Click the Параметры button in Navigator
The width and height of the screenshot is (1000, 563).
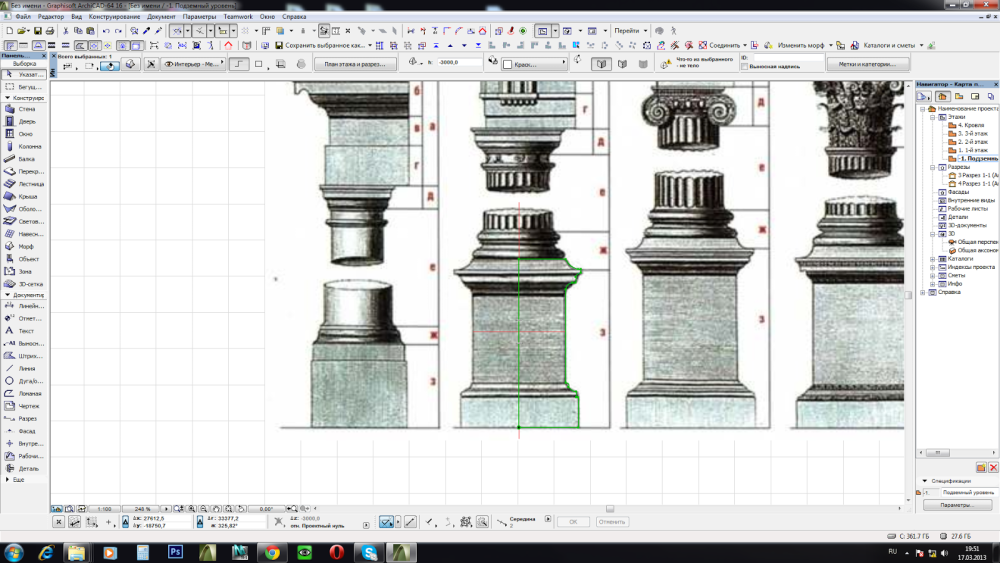pos(957,506)
